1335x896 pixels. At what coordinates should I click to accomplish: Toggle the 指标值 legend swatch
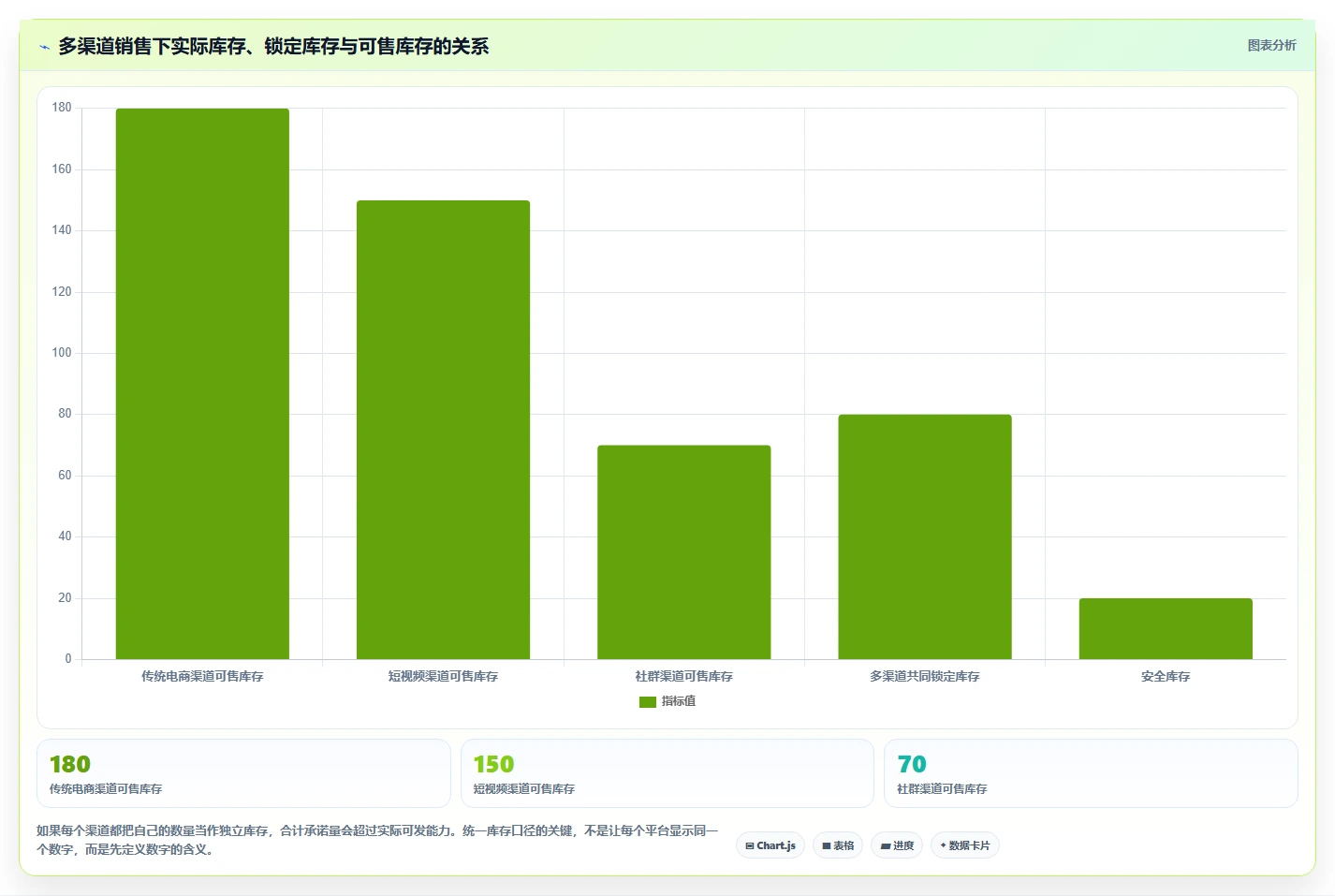pos(648,701)
